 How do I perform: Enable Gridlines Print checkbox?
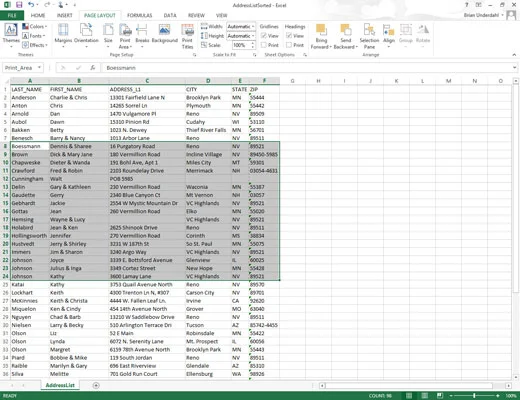pyautogui.click(x=264, y=45)
